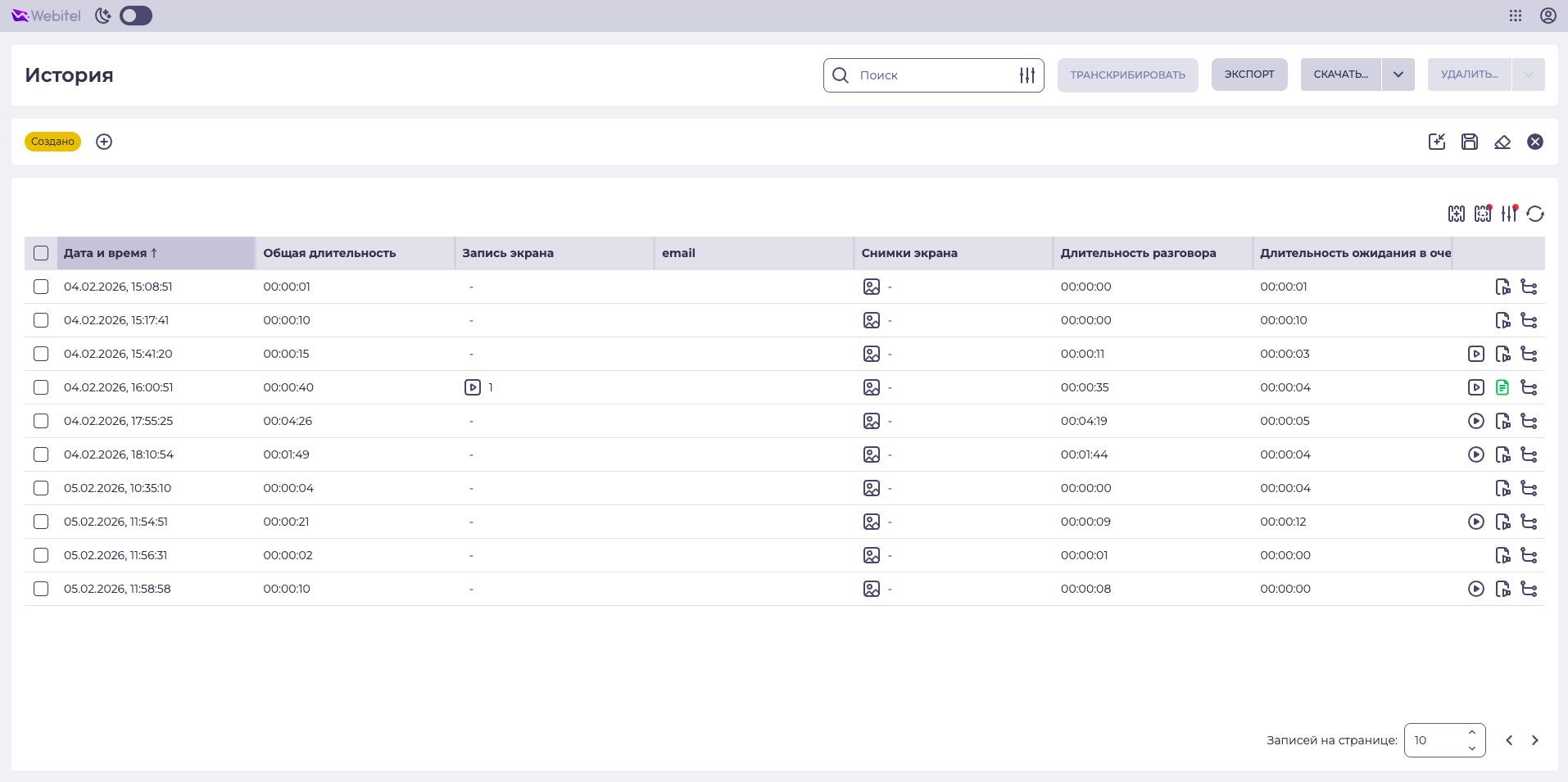
Task: Toggle the dark mode switch
Action: [136, 16]
